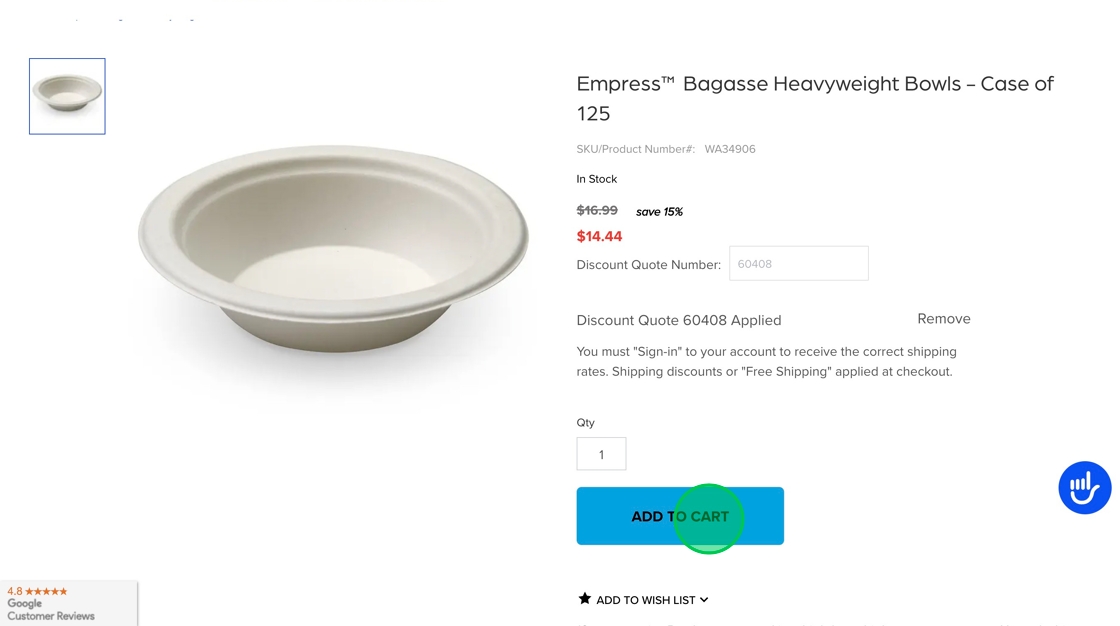This screenshot has height=626, width=1120.
Task: Click the SKU number WA34906
Action: click(730, 149)
